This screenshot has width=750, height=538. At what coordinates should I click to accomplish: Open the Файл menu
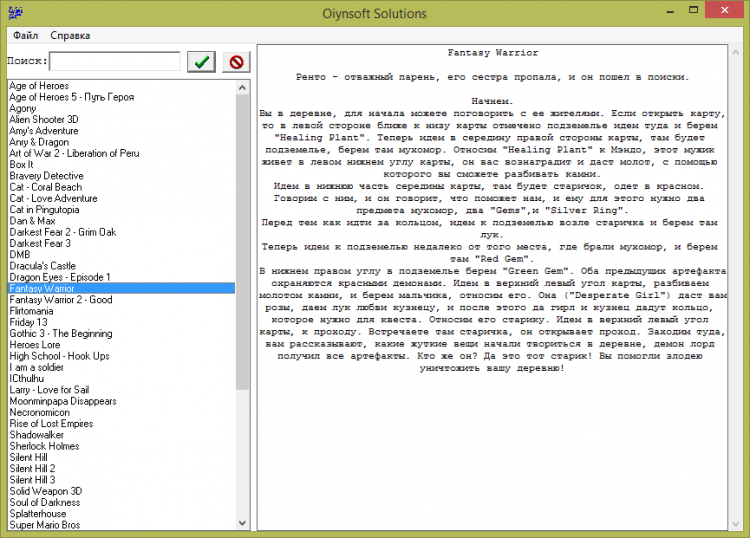(x=25, y=35)
